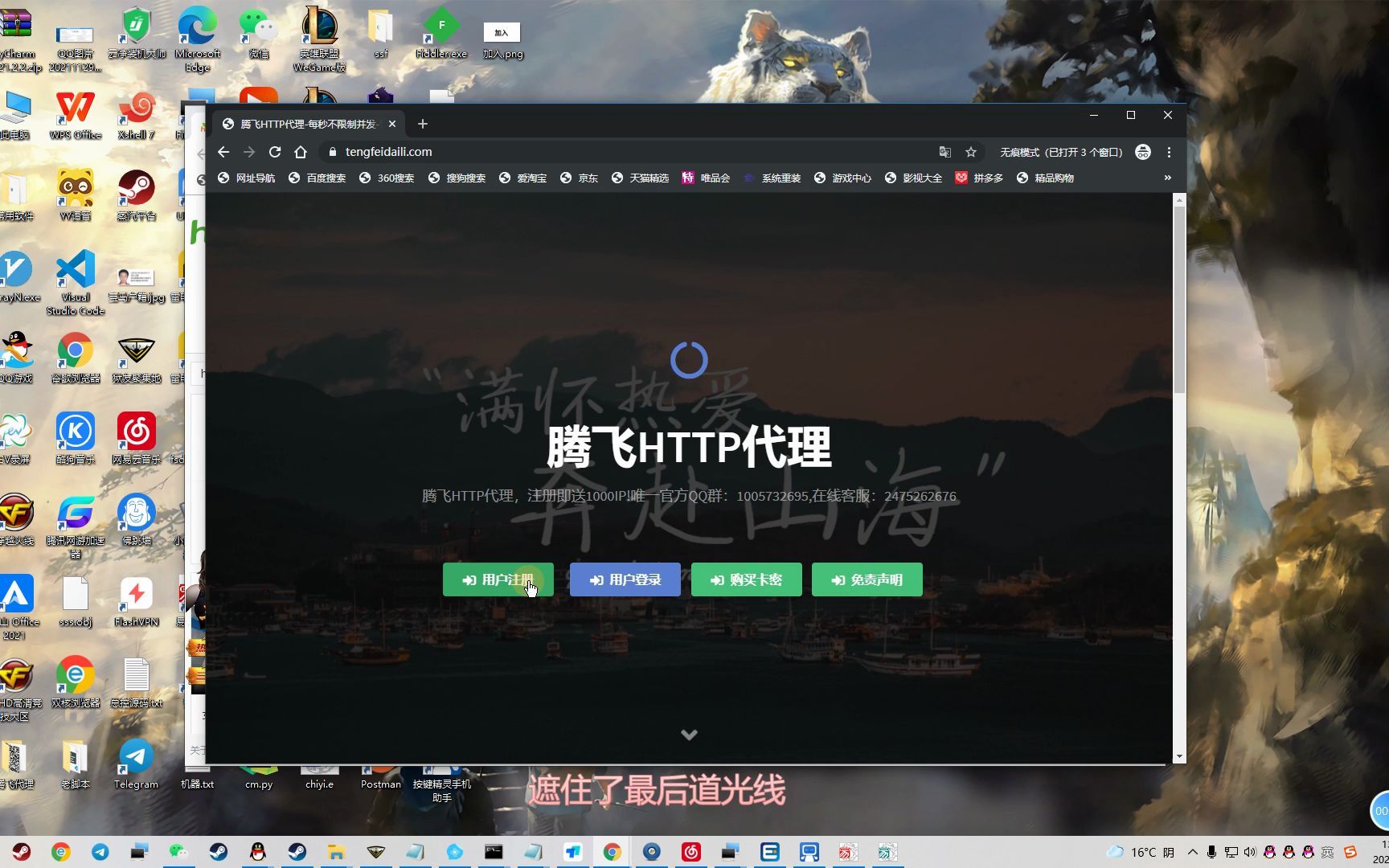
Task: Launch Telegram from the desktop
Action: coord(135,757)
